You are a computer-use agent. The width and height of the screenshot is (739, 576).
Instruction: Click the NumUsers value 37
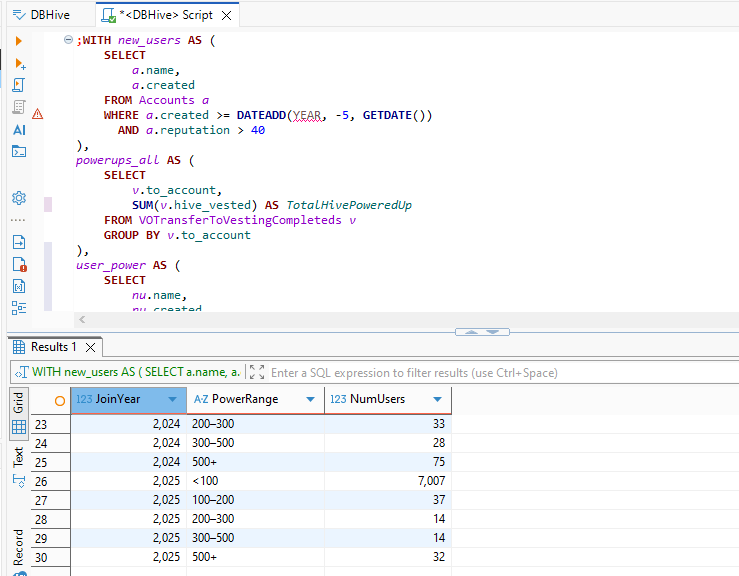click(x=388, y=500)
